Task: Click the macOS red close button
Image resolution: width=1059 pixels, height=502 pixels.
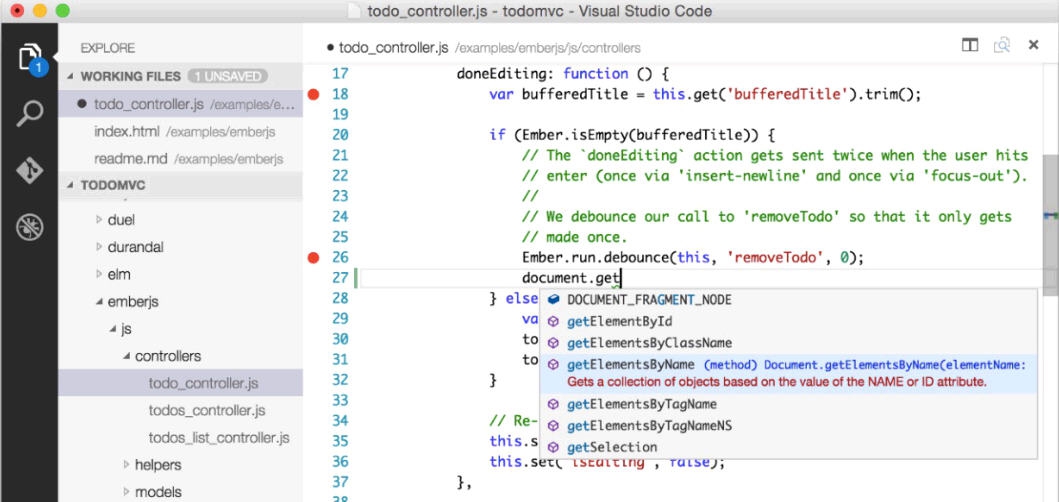Action: (17, 11)
